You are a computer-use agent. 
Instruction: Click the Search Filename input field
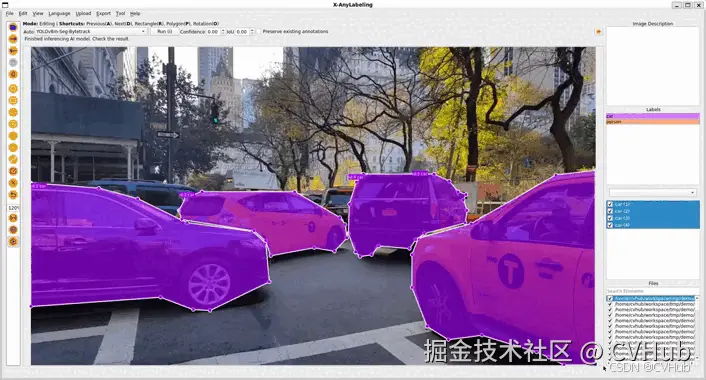(652, 291)
